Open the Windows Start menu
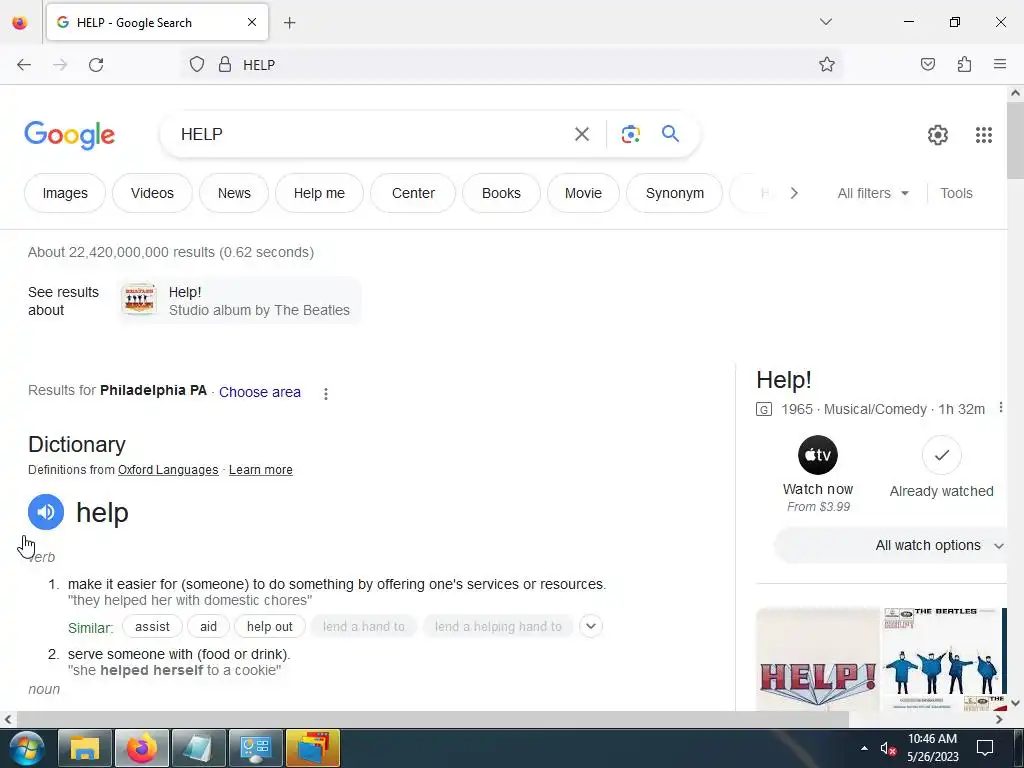Image resolution: width=1024 pixels, height=768 pixels. [27, 748]
